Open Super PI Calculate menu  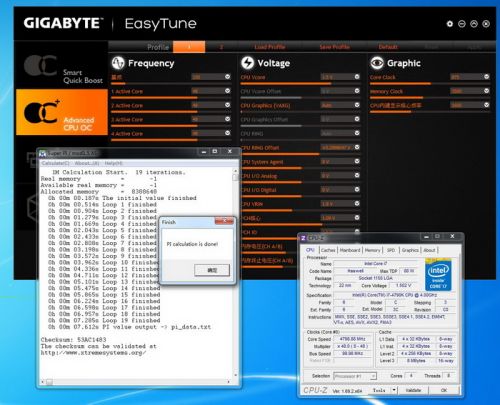click(x=55, y=163)
